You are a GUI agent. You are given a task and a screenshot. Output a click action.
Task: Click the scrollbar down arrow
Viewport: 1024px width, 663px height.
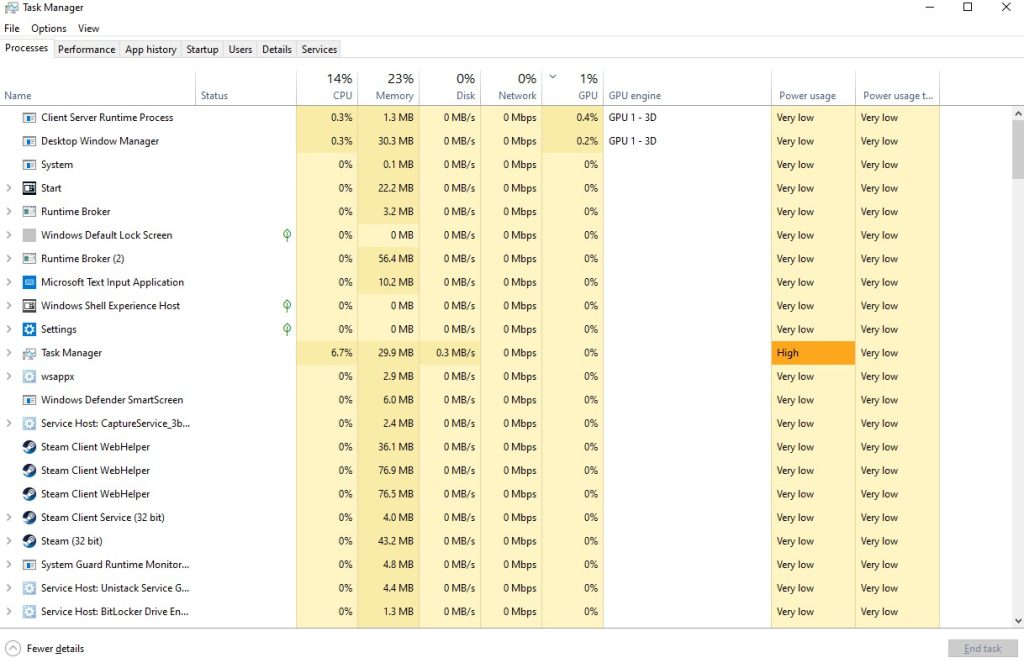point(1018,621)
